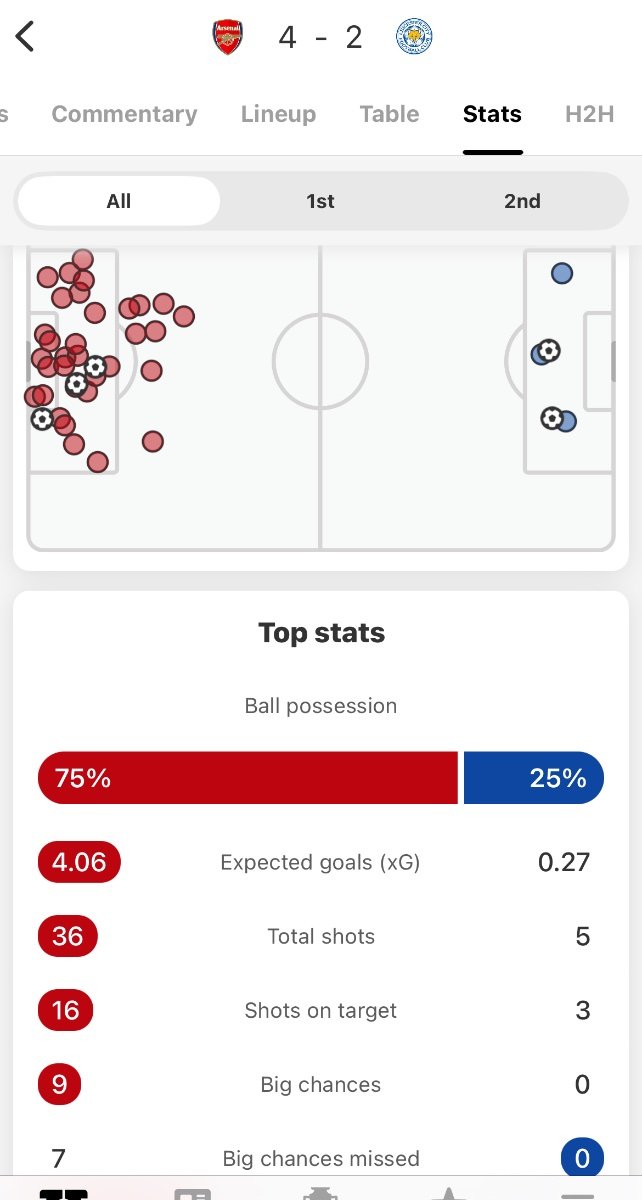The image size is (642, 1200).
Task: Select the All period filter
Action: coord(119,201)
